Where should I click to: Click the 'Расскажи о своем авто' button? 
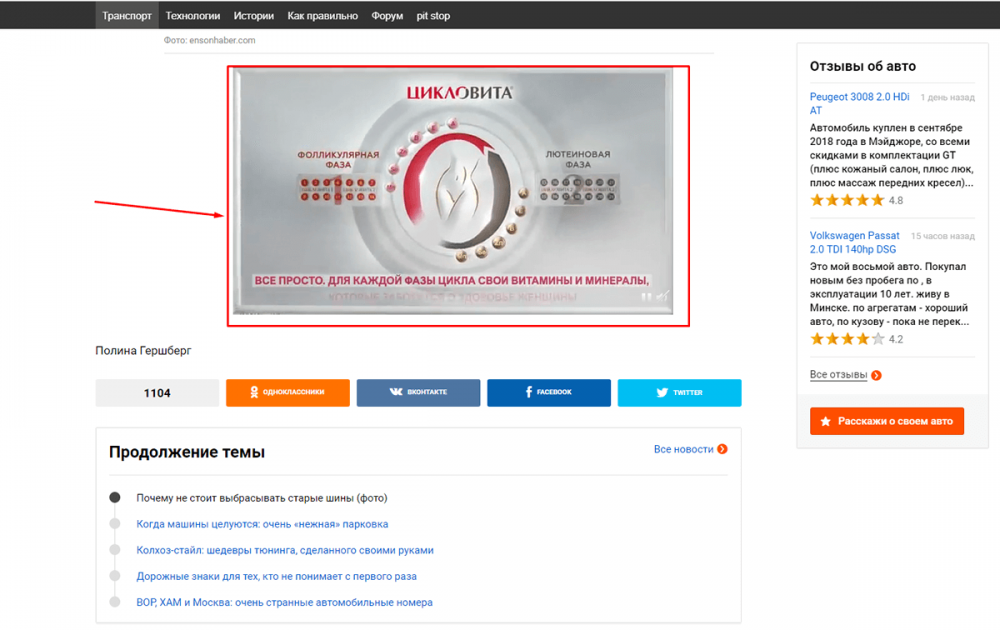886,421
